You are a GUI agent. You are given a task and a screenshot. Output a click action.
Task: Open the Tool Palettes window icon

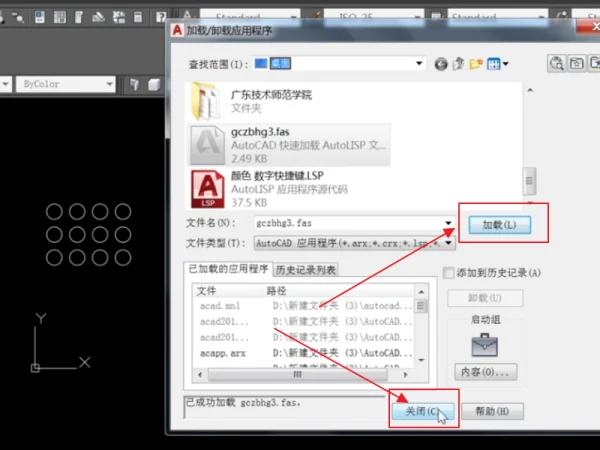pos(79,17)
